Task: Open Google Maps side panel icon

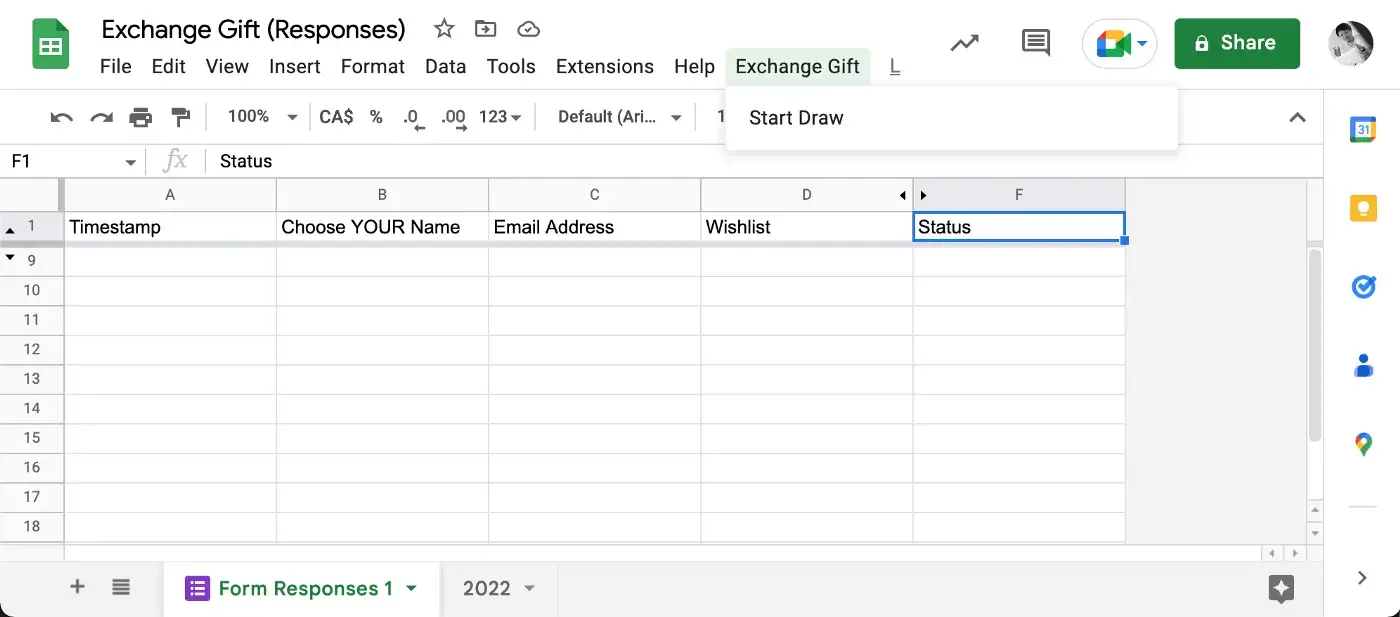Action: point(1363,444)
